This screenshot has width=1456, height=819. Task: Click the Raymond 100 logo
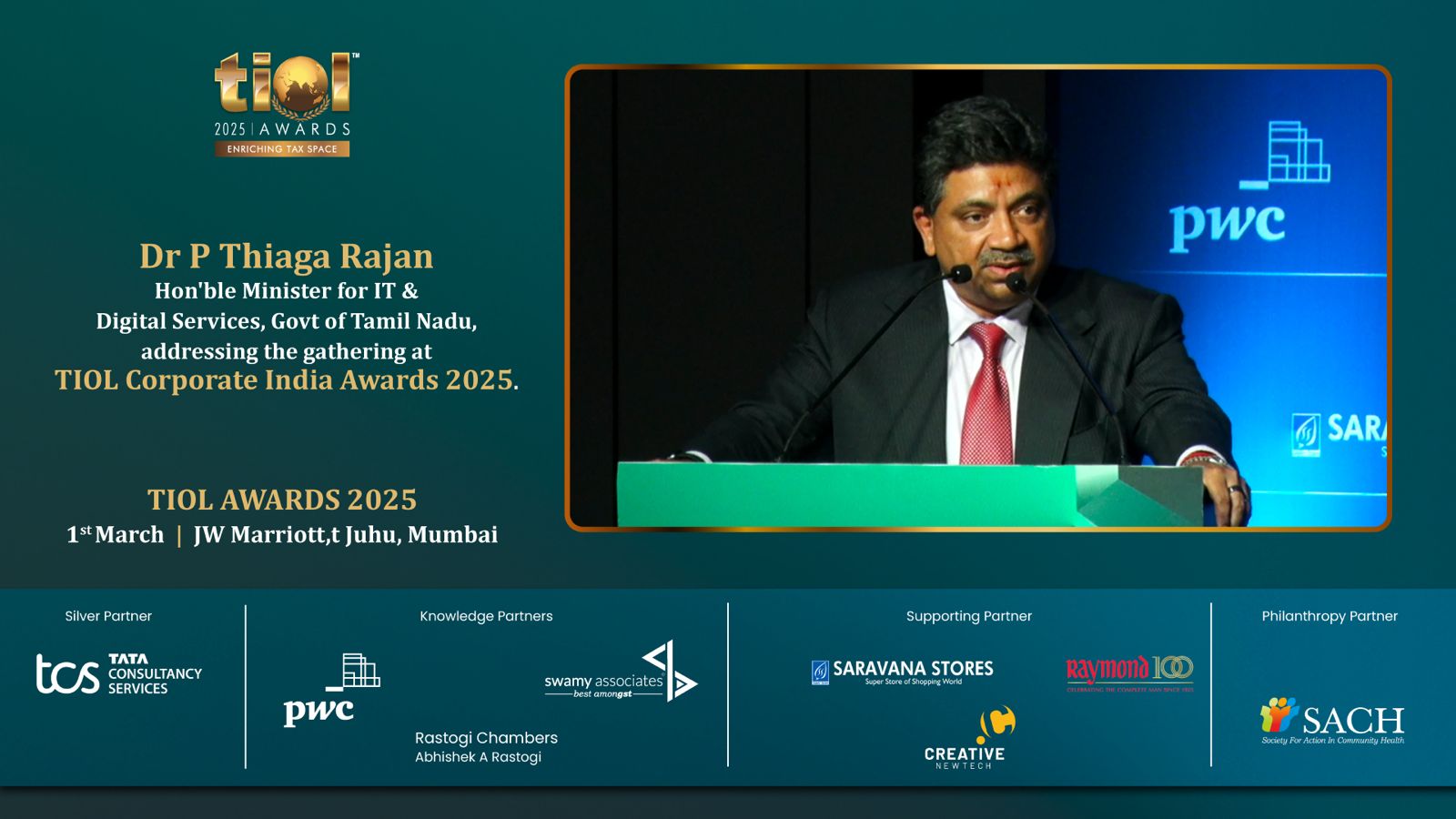(1129, 672)
